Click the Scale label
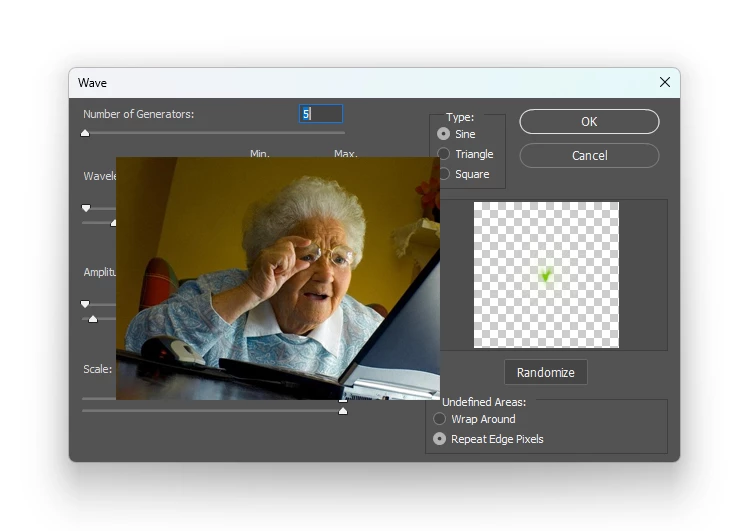This screenshot has width=756, height=531. coord(97,369)
